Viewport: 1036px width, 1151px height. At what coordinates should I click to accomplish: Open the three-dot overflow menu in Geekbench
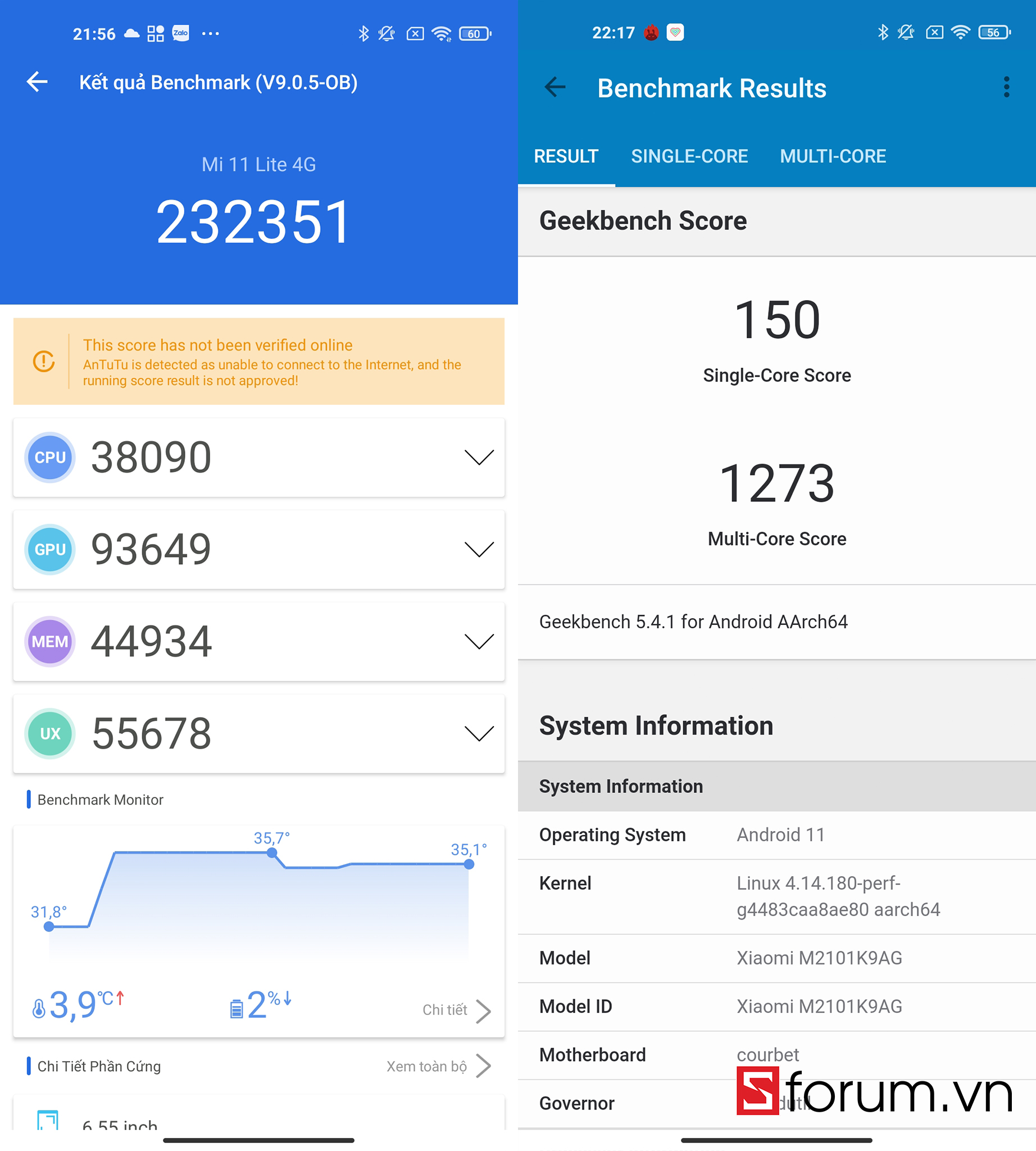click(1006, 88)
